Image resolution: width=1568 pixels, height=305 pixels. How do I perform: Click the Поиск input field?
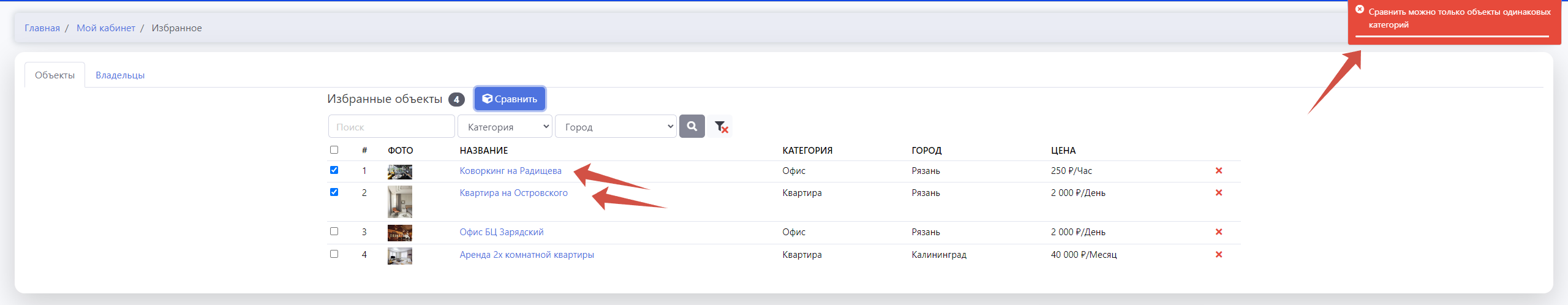pyautogui.click(x=391, y=127)
